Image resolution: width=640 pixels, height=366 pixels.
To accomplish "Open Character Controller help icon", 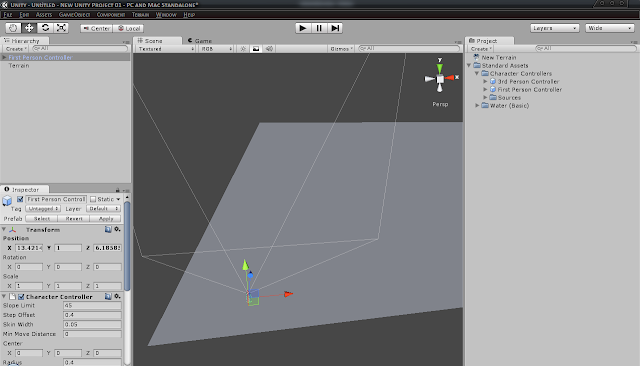I will pos(108,296).
